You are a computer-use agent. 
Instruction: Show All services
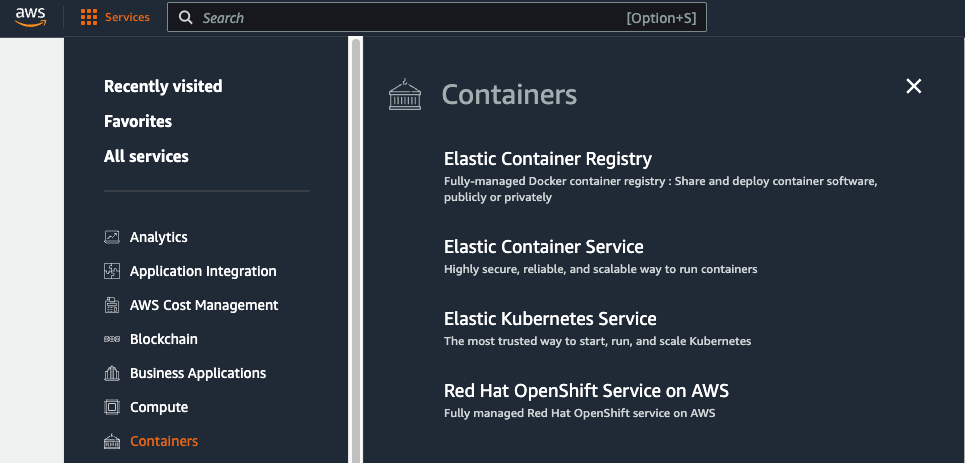point(146,156)
